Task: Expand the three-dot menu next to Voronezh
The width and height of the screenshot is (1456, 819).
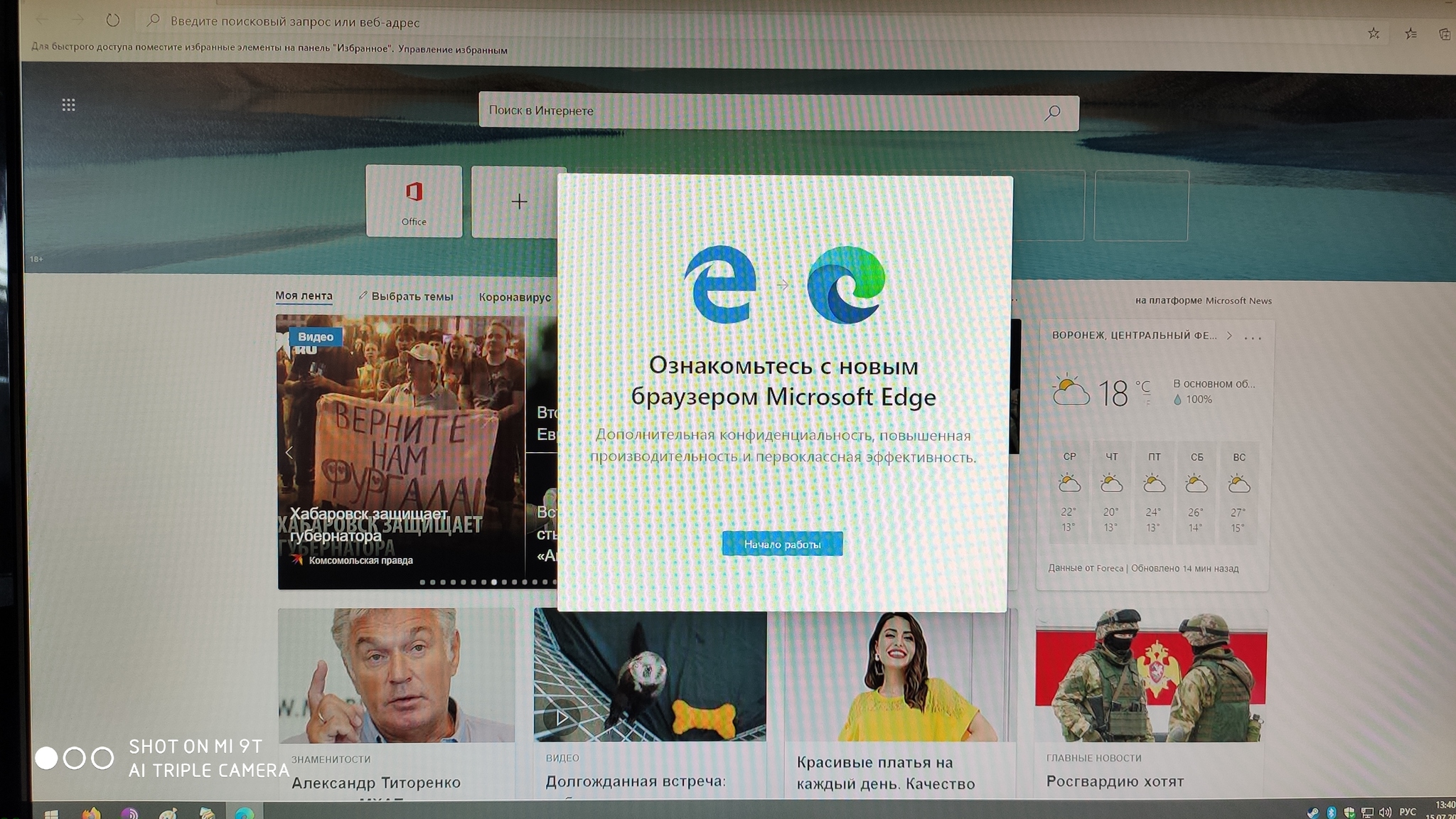Action: pyautogui.click(x=1257, y=335)
